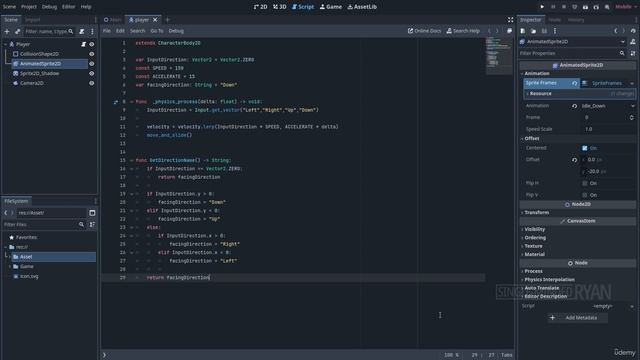Viewport: 640px width, 360px height.
Task: Toggle the Centered checkbox
Action: tap(584, 148)
